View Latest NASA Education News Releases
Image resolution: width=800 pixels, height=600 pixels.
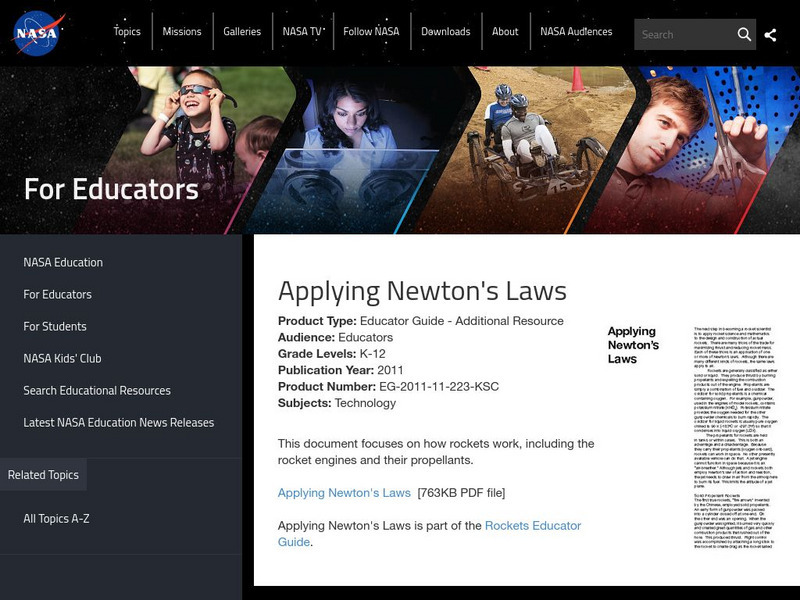pos(119,422)
